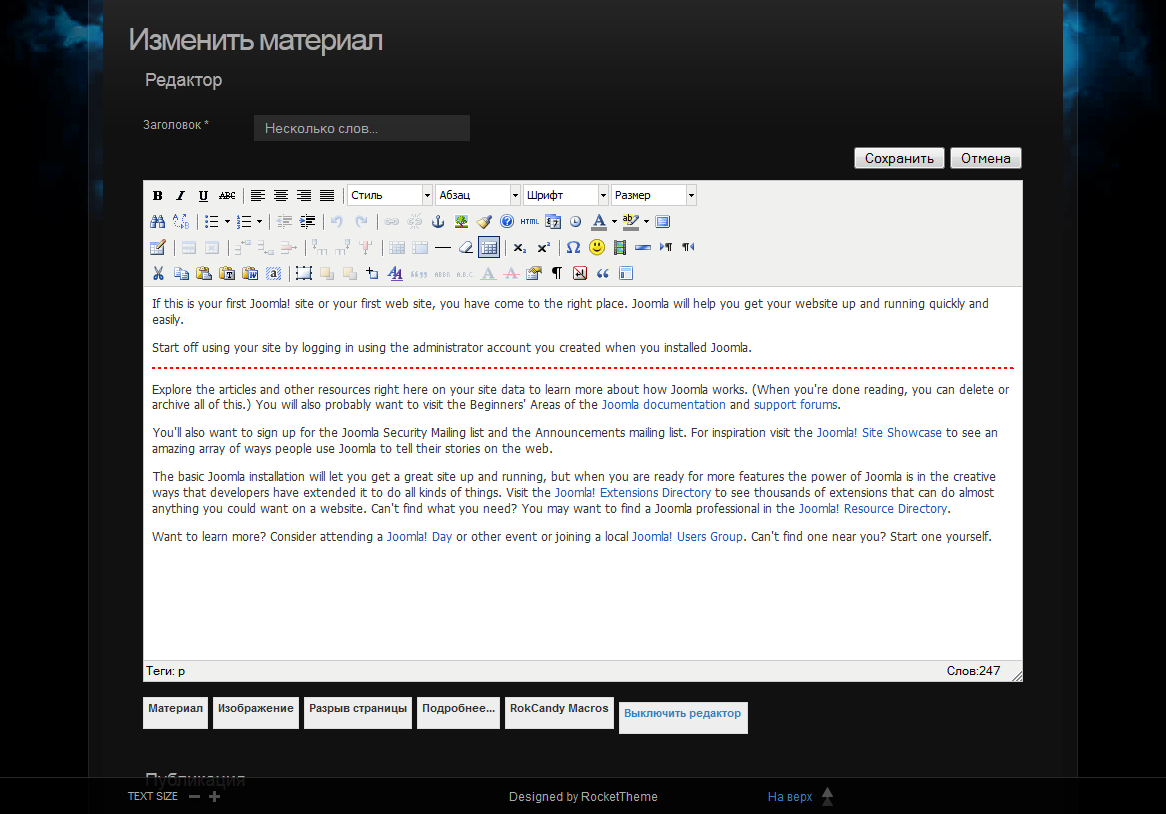Follow the На верх link

click(790, 797)
